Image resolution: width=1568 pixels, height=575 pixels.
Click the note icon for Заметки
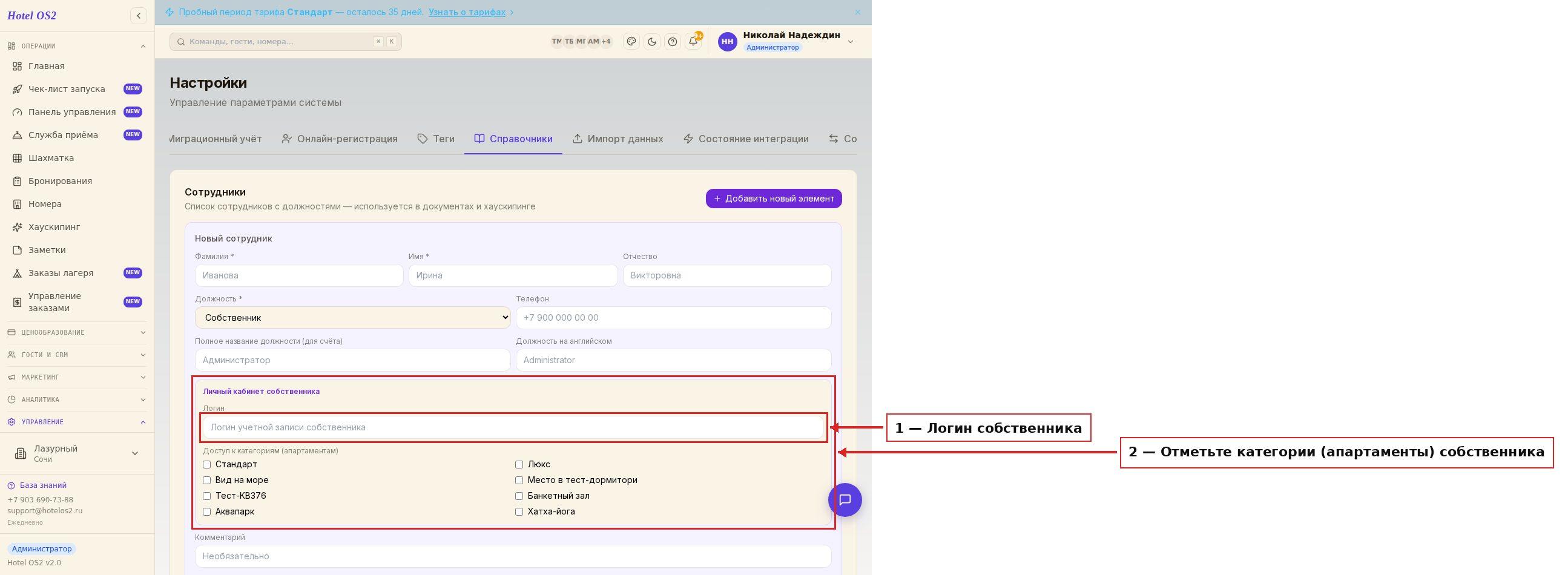[x=17, y=250]
